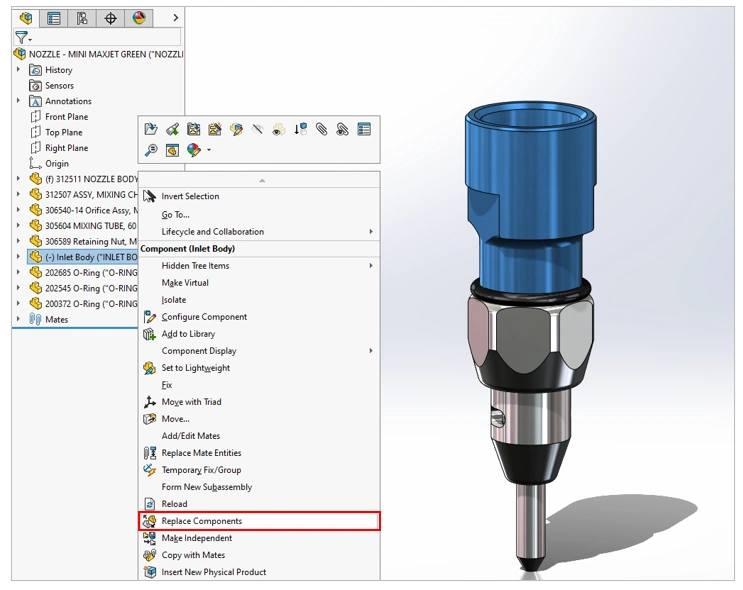Select Front Plane in feature tree
The height and width of the screenshot is (590, 743).
59,117
